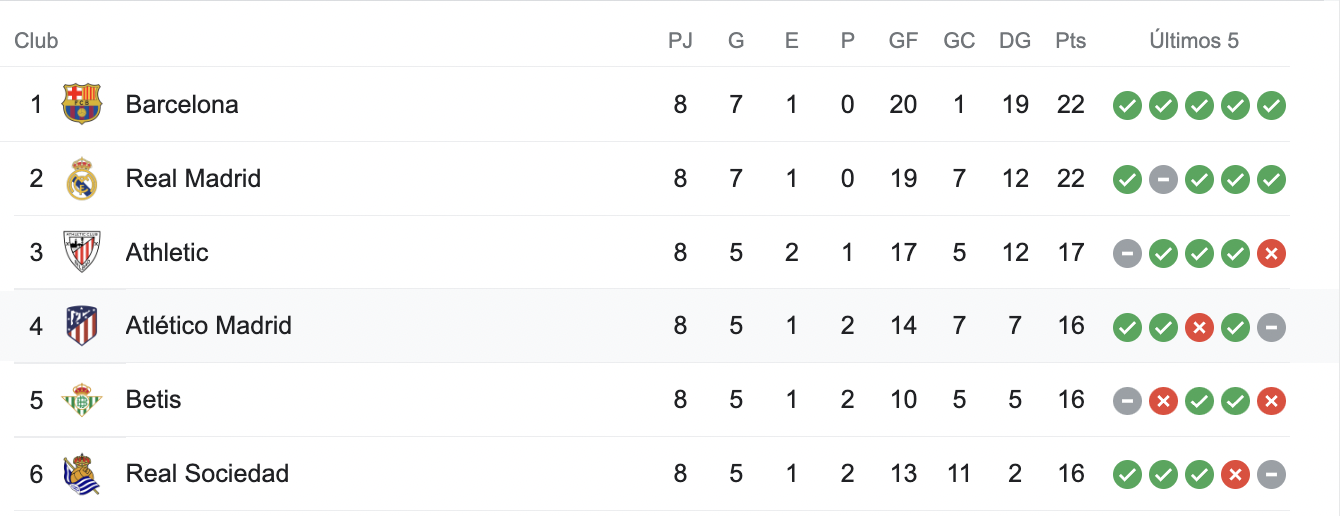Click the Últimos 5 column header

coord(1194,41)
